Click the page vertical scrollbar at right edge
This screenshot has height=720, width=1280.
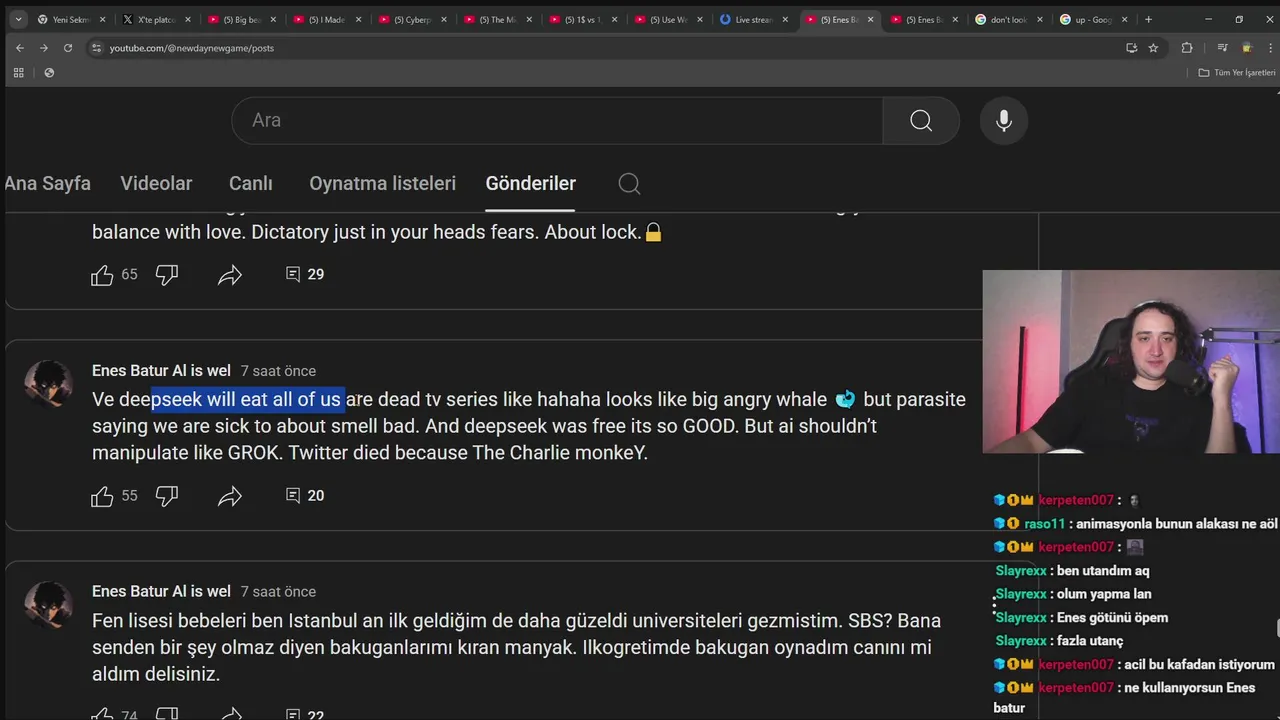coord(1276,628)
